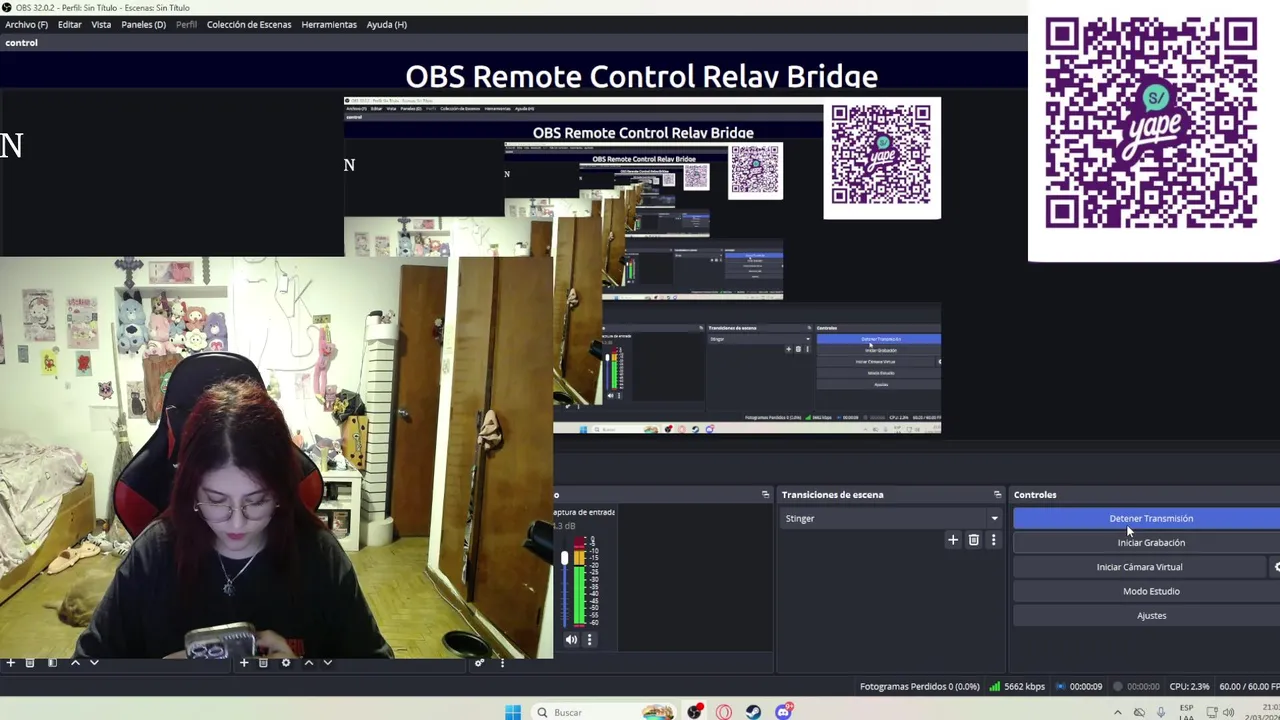Open the Perfil menu
Viewport: 1280px width, 720px height.
(x=186, y=24)
